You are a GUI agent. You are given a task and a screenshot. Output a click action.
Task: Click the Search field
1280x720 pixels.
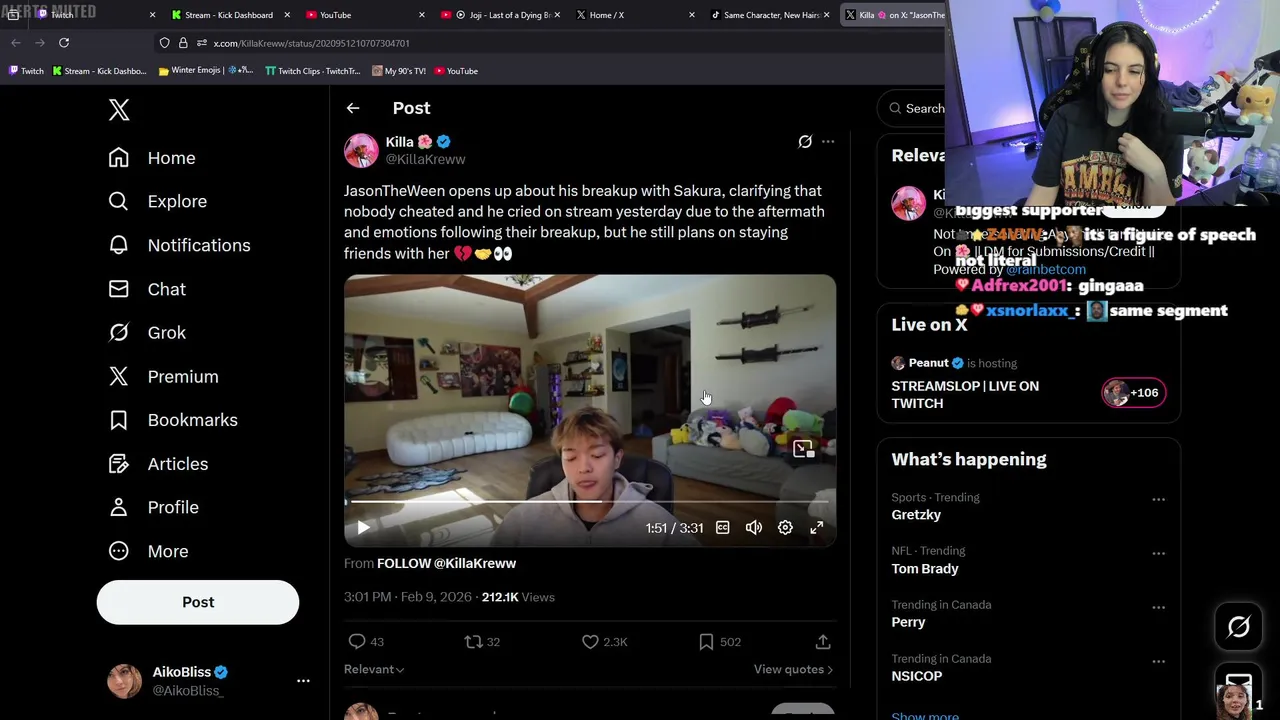point(912,108)
